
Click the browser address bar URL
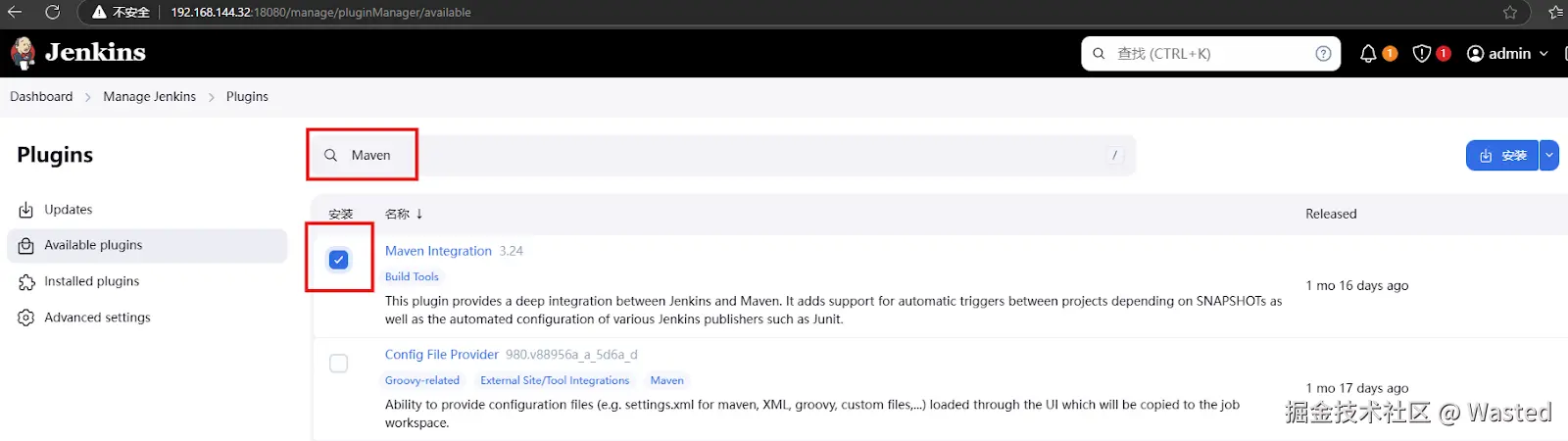coord(321,12)
